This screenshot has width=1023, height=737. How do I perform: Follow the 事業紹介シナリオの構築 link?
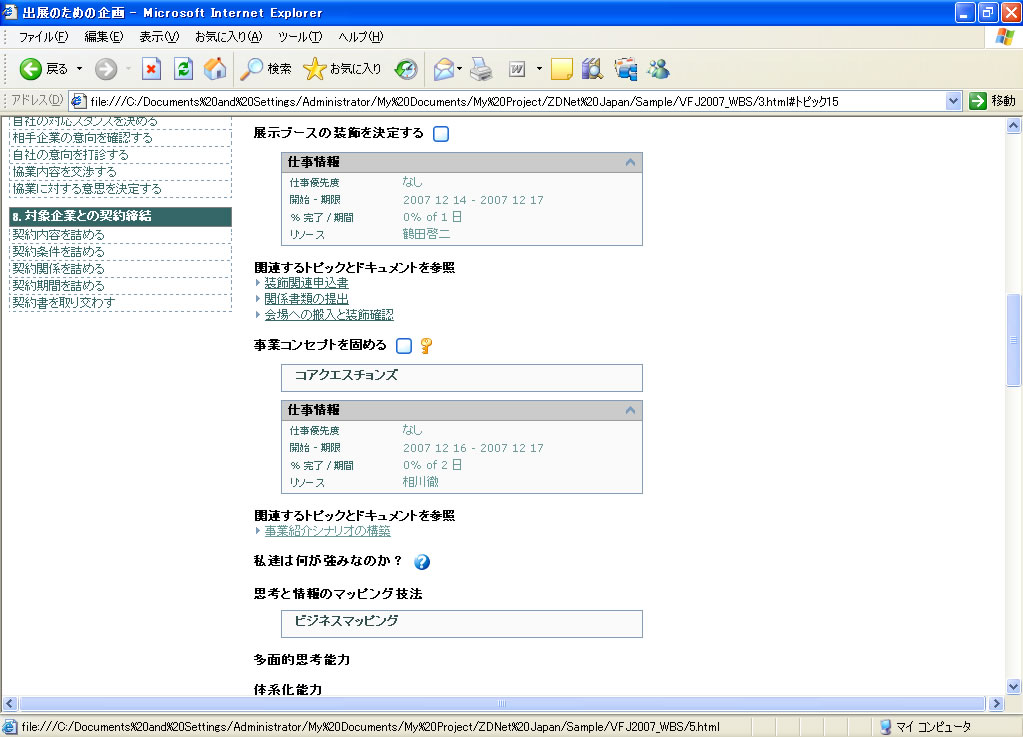[x=327, y=531]
